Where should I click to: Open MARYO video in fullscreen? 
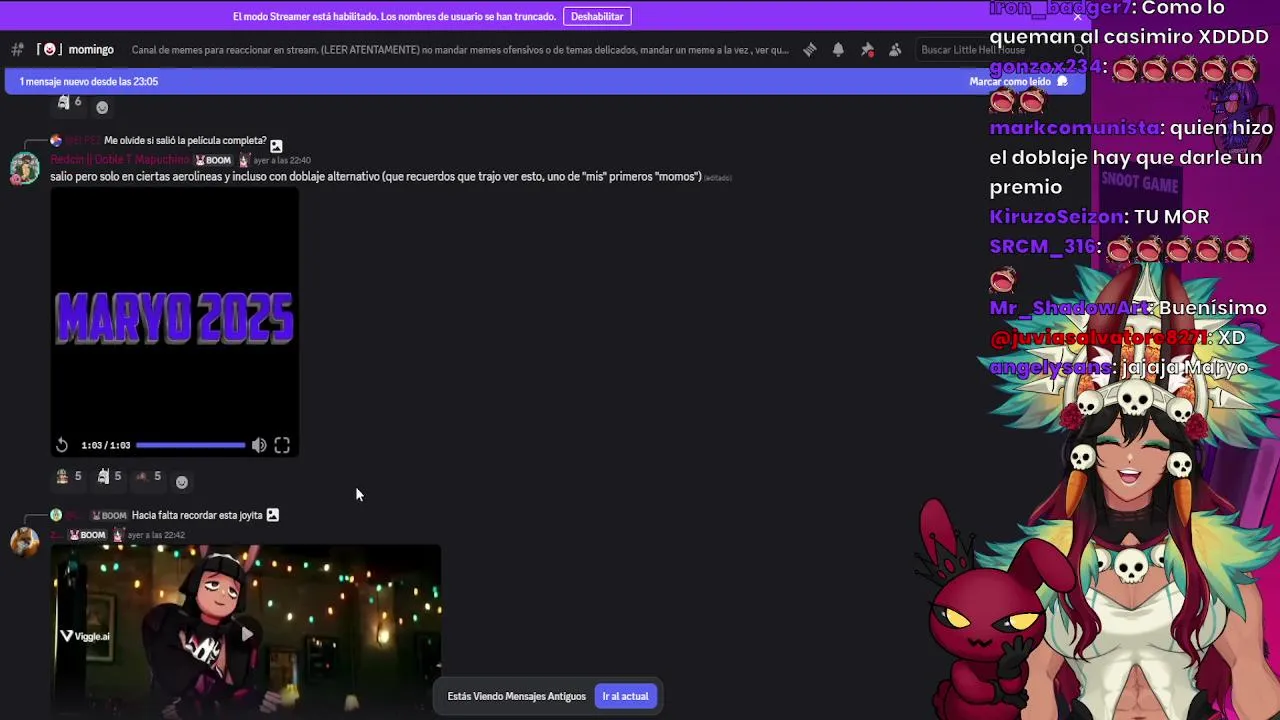click(282, 445)
